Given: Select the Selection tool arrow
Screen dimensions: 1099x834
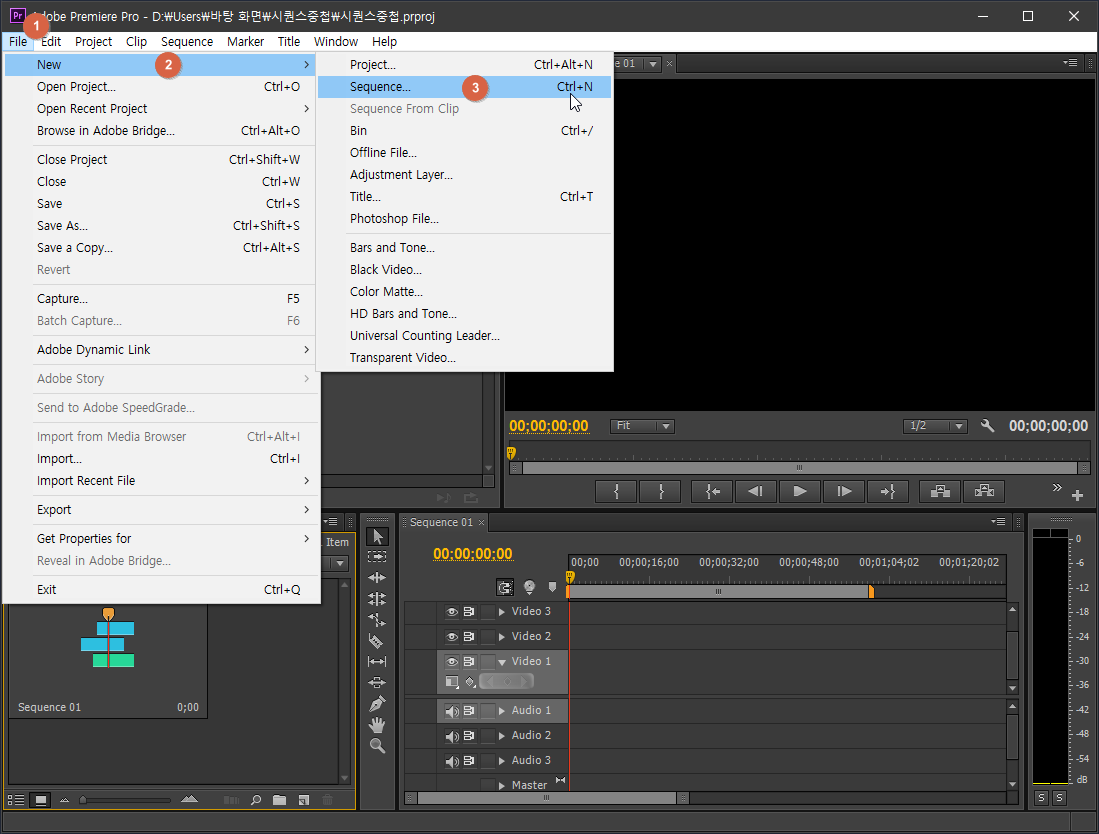Looking at the screenshot, I should click(x=377, y=537).
